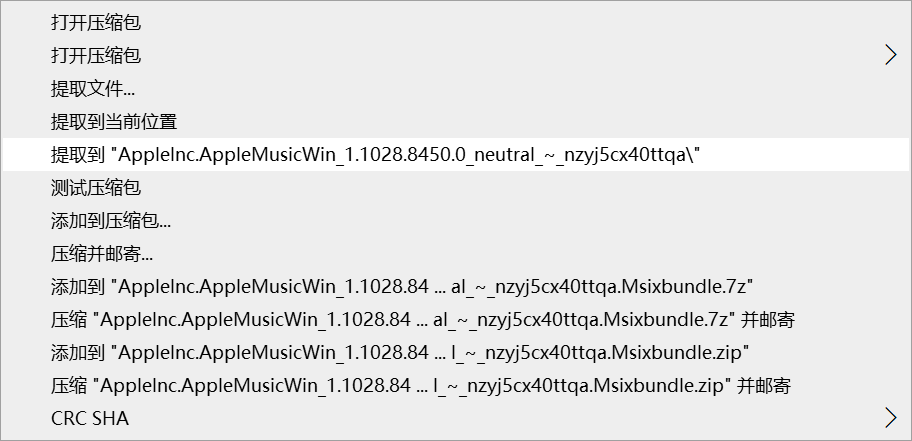The width and height of the screenshot is (912, 441).
Task: Click the test archive entry 测试压缩包
Action: coord(456,187)
